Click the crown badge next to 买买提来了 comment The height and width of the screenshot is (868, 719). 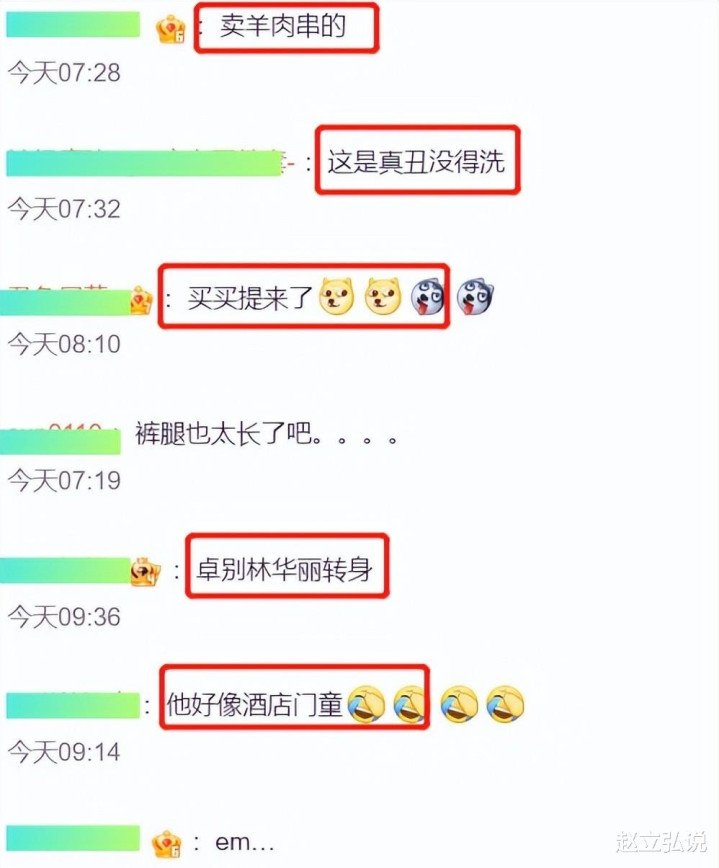click(x=141, y=300)
